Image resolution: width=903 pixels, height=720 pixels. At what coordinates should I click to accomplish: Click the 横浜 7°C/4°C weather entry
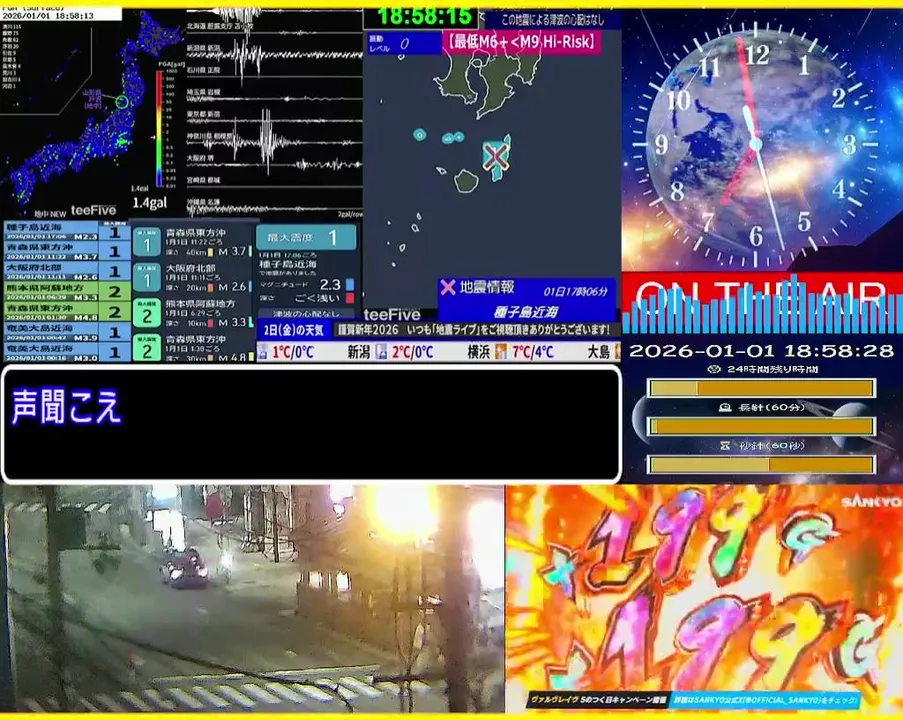[x=510, y=351]
